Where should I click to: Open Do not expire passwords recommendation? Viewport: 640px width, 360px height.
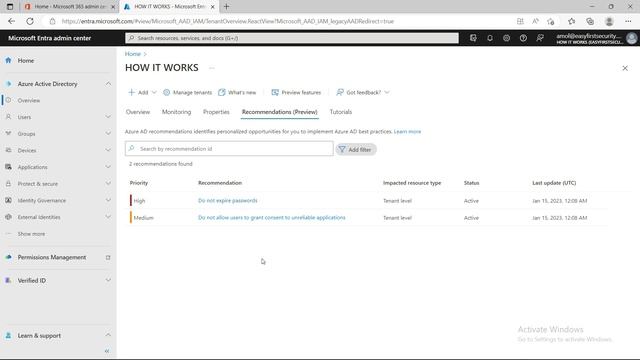click(228, 200)
